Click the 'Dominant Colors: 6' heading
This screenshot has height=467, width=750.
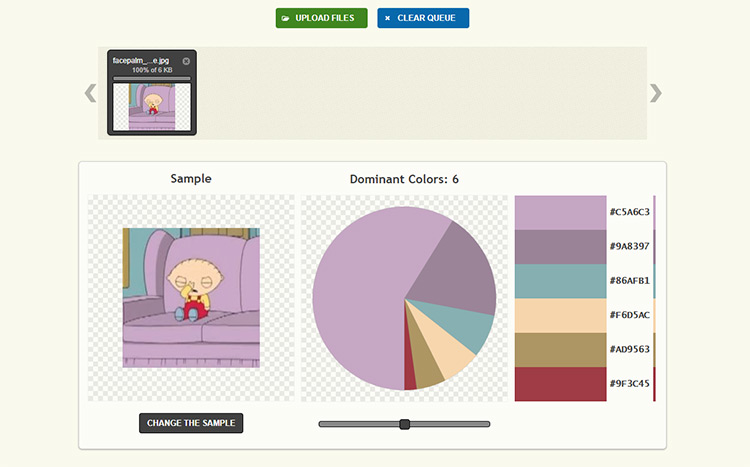click(x=404, y=179)
